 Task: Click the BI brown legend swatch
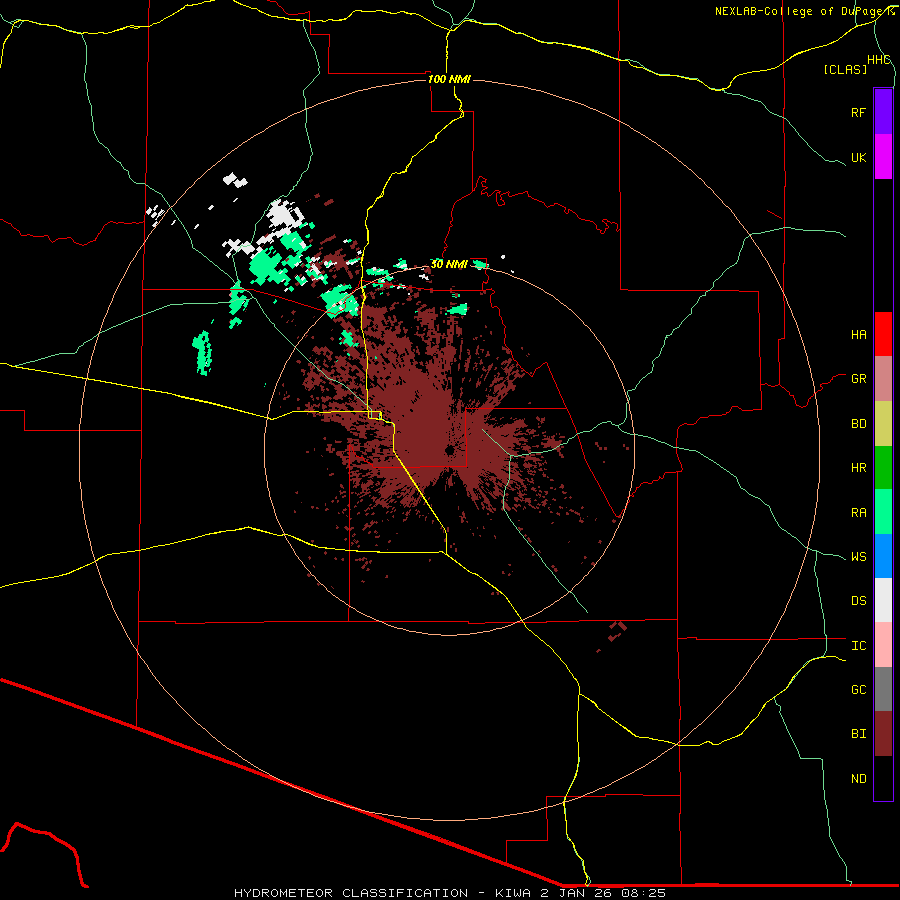[x=883, y=734]
